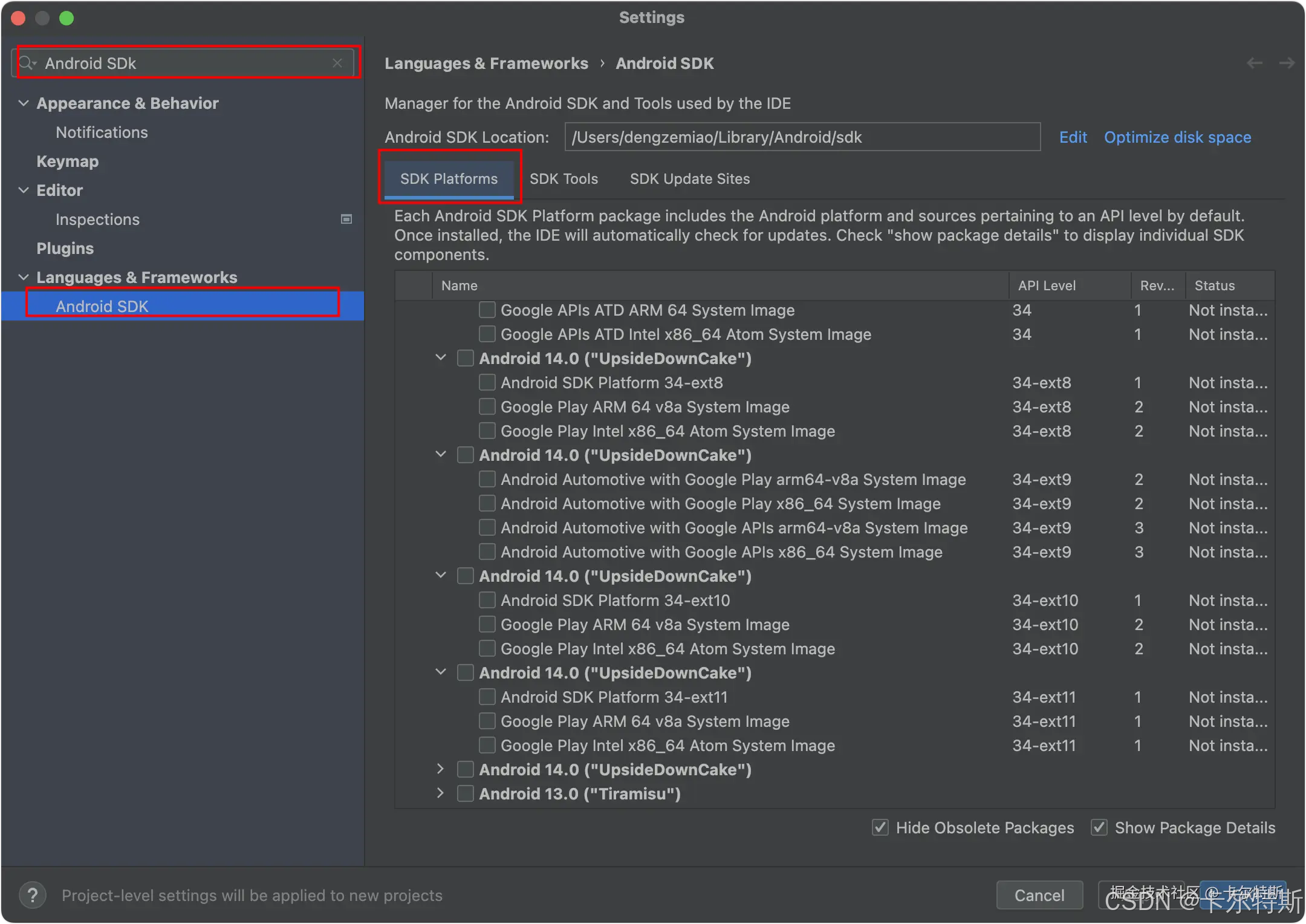1306x924 pixels.
Task: Clear the search field with X icon
Action: pos(337,63)
